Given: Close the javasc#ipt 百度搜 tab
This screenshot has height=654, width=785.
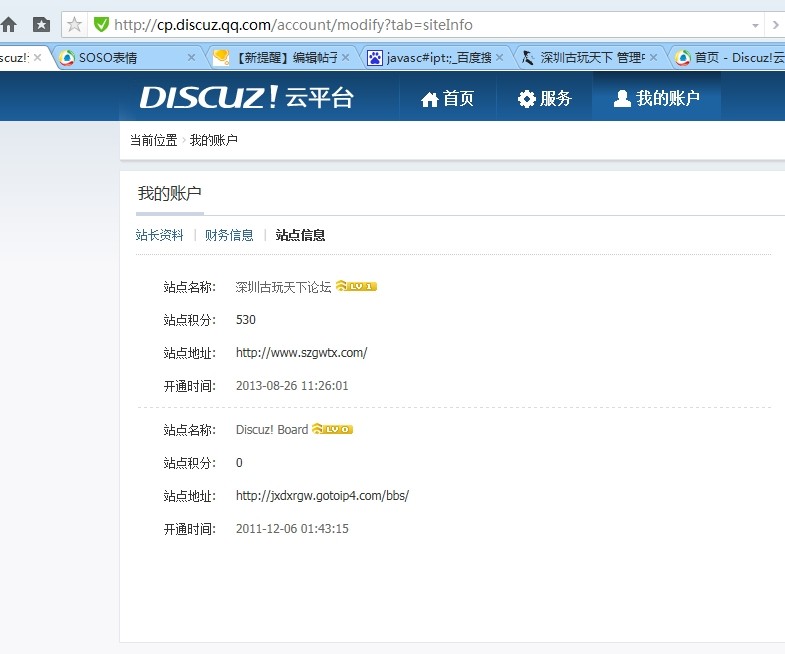Looking at the screenshot, I should click(500, 58).
